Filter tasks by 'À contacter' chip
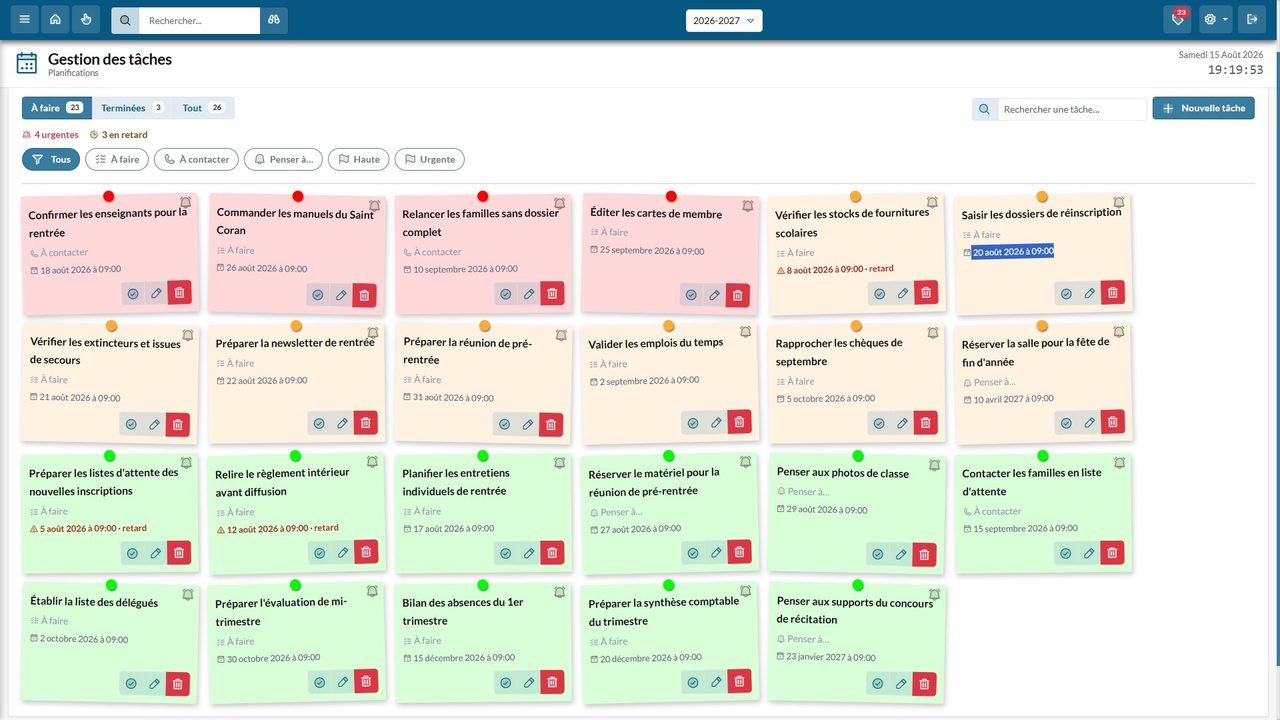 197,159
